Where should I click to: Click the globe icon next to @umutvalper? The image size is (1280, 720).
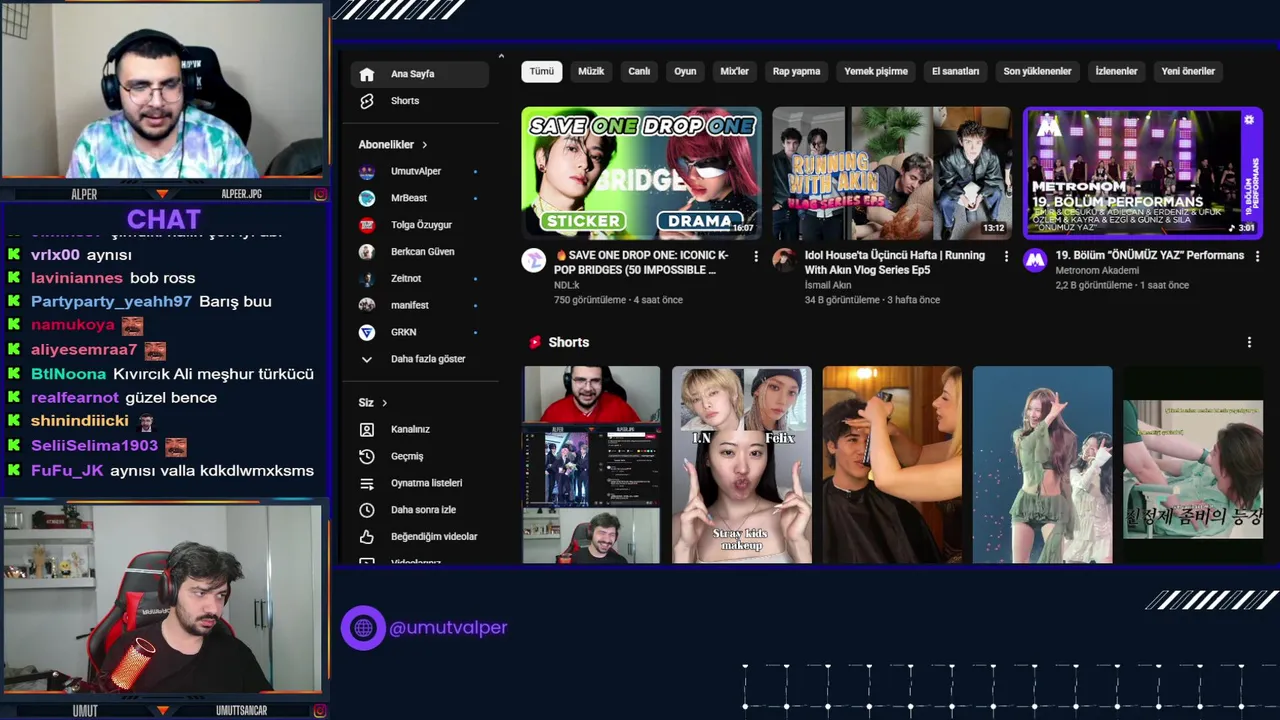pyautogui.click(x=363, y=628)
